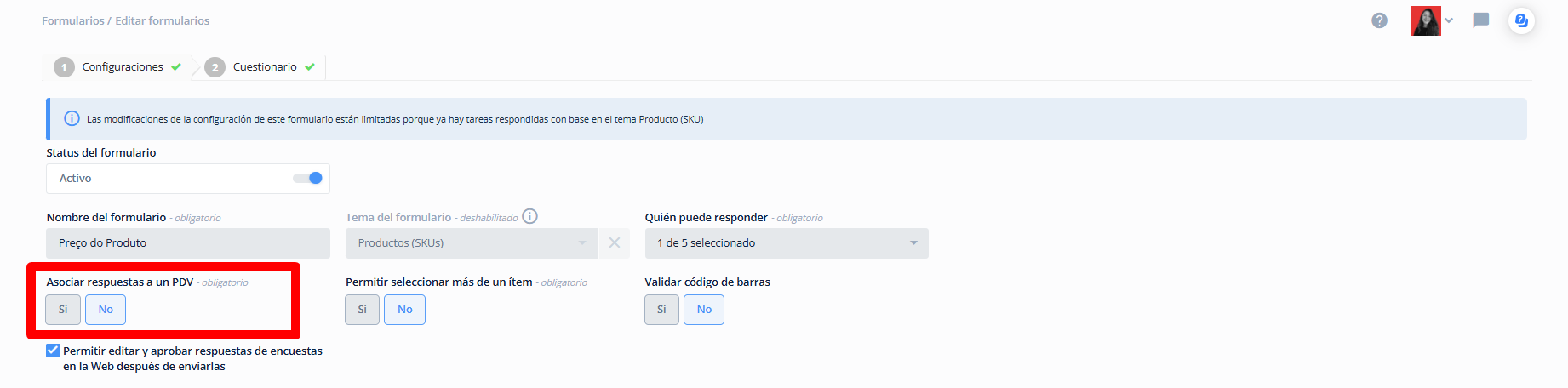Open the Quién puede responder dropdown

[x=787, y=242]
